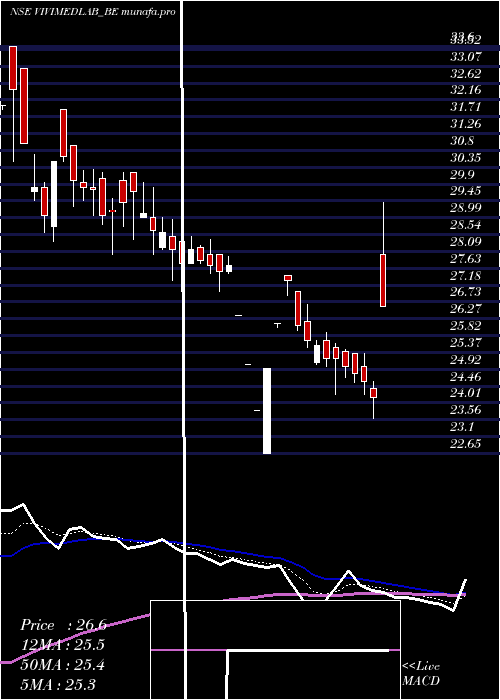Select the 24.01 price axis label
Screen dimensions: 500x700
point(466,393)
